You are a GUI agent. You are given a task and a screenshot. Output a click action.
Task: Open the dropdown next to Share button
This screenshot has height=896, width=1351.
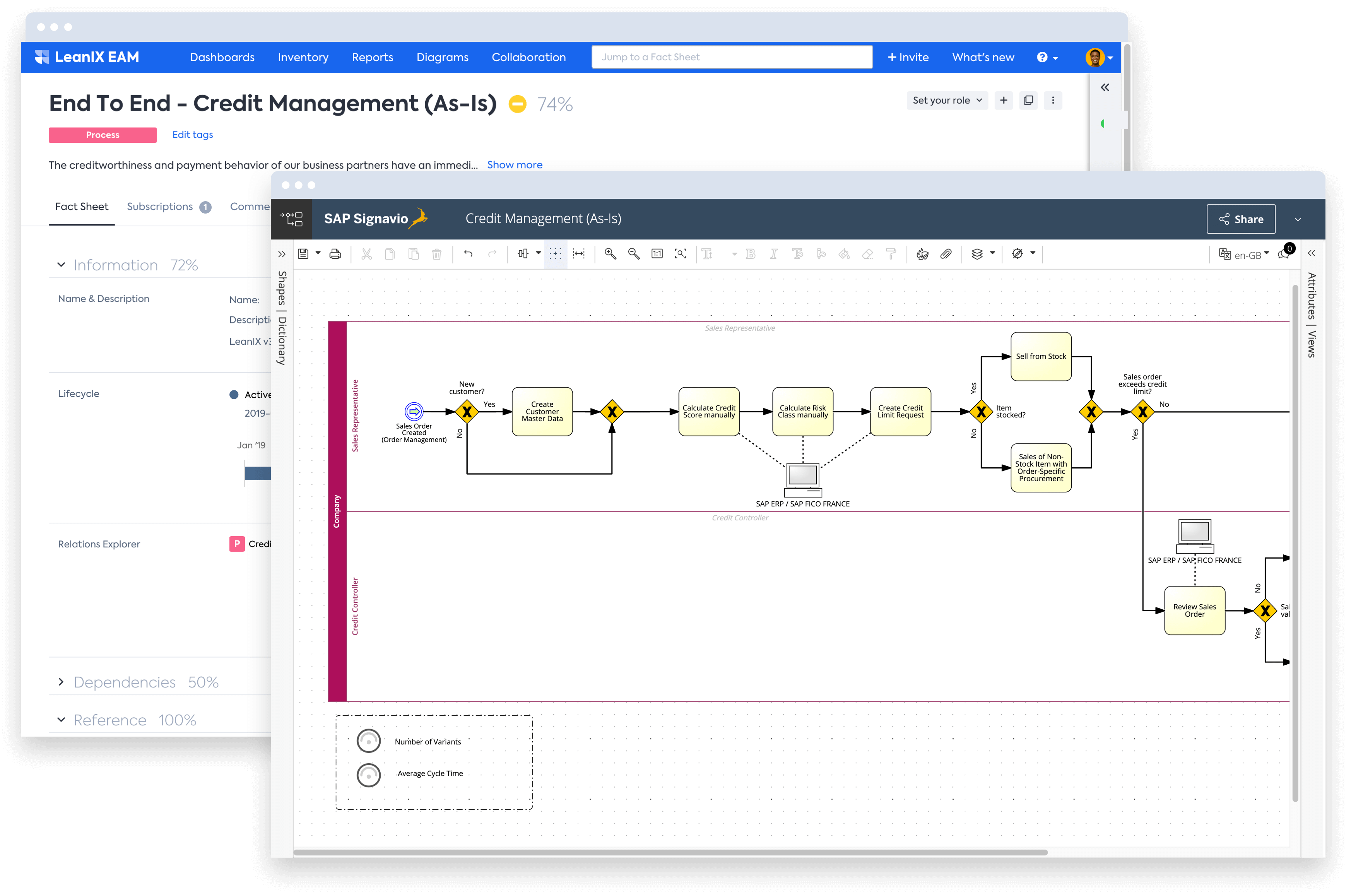click(x=1298, y=219)
